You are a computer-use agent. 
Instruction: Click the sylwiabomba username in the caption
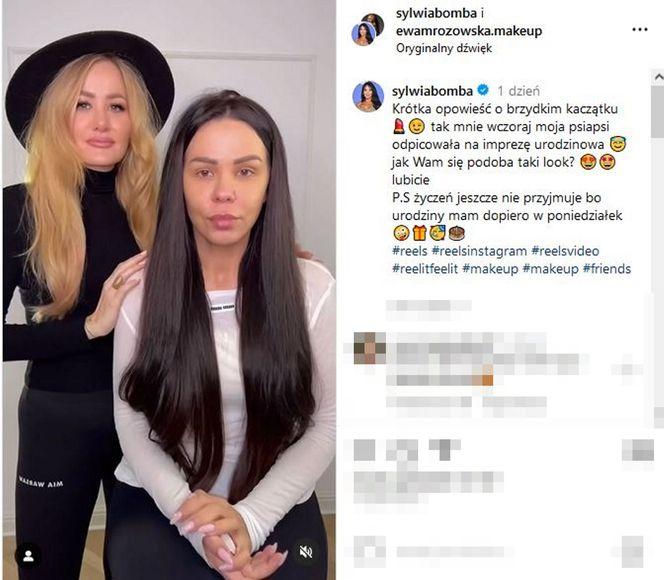pyautogui.click(x=432, y=91)
